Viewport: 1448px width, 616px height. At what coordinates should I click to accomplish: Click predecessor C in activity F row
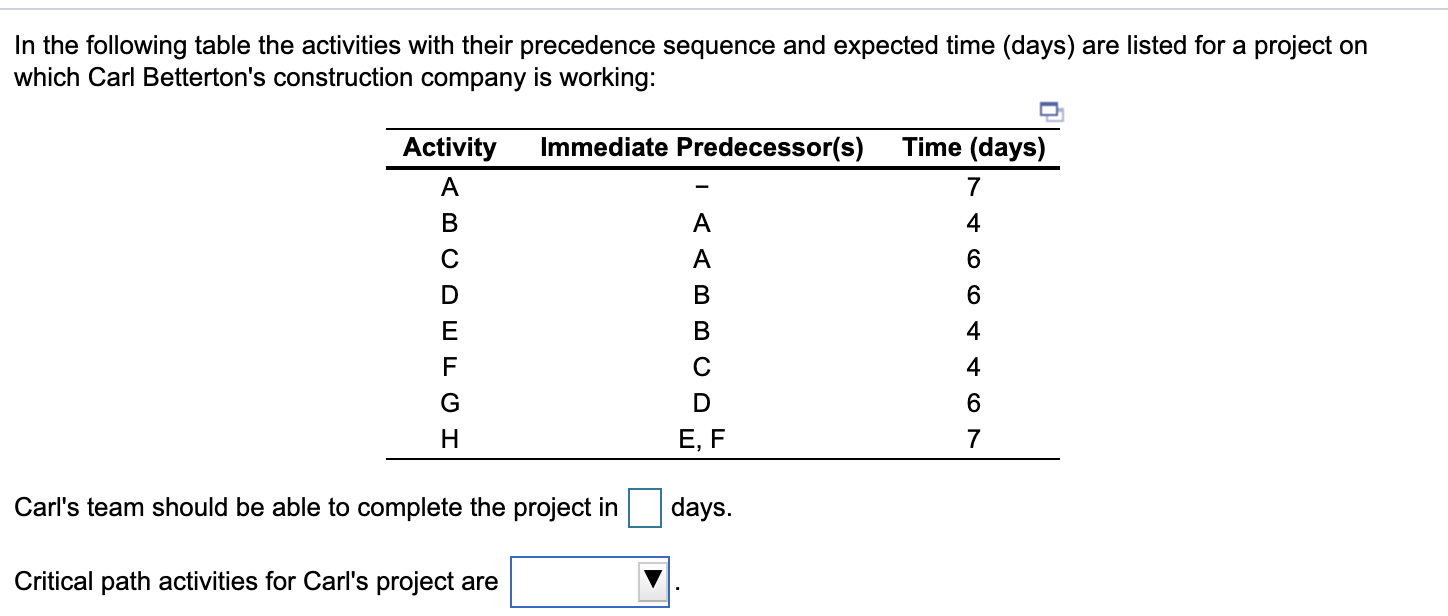pos(702,367)
